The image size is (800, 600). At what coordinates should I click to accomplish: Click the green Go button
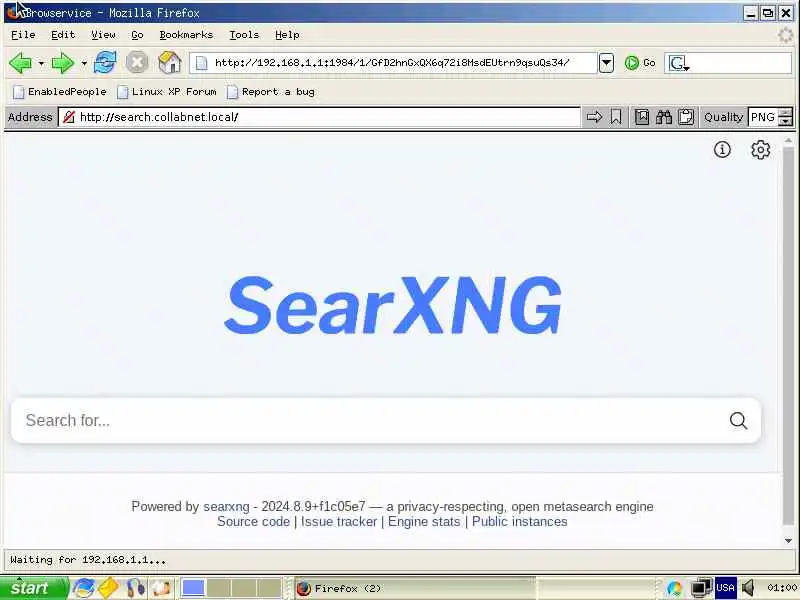click(x=640, y=63)
